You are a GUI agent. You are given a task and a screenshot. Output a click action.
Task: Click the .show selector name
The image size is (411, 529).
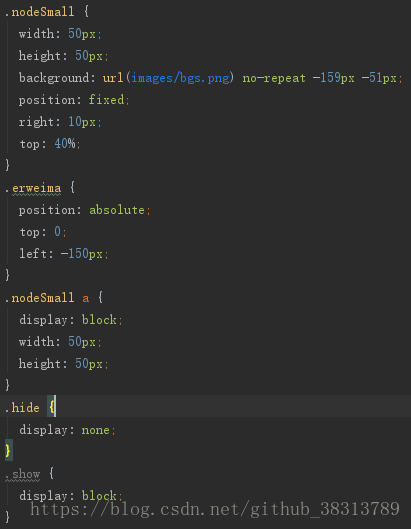pos(23,474)
